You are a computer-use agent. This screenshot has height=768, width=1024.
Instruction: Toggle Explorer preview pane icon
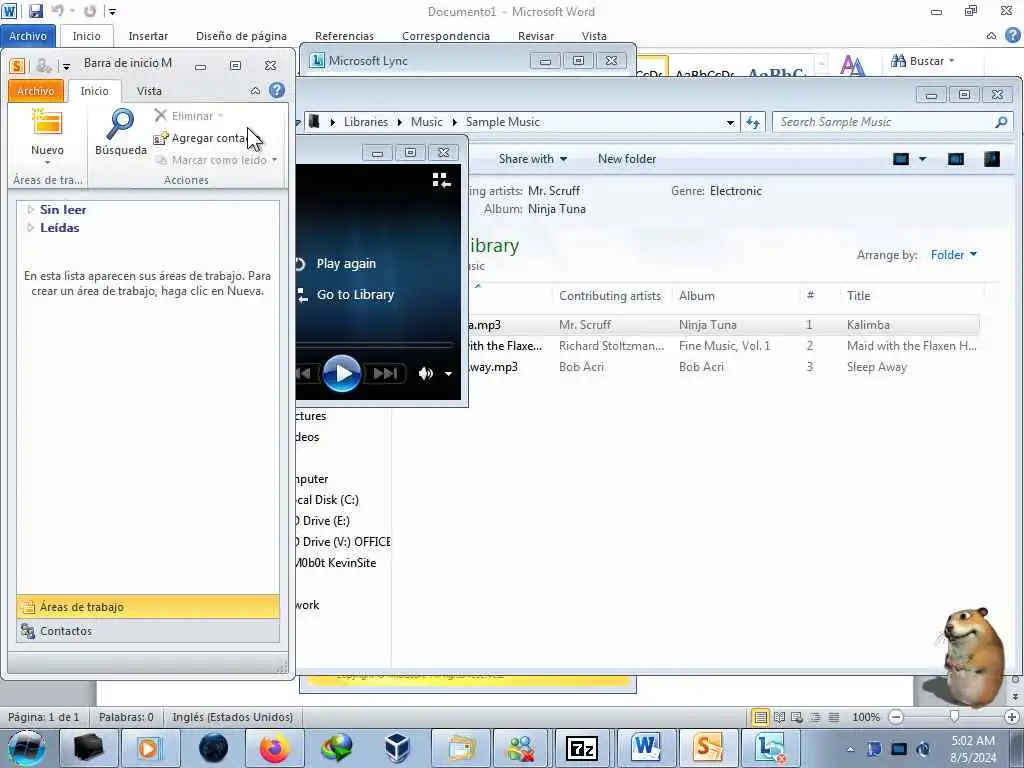[956, 159]
